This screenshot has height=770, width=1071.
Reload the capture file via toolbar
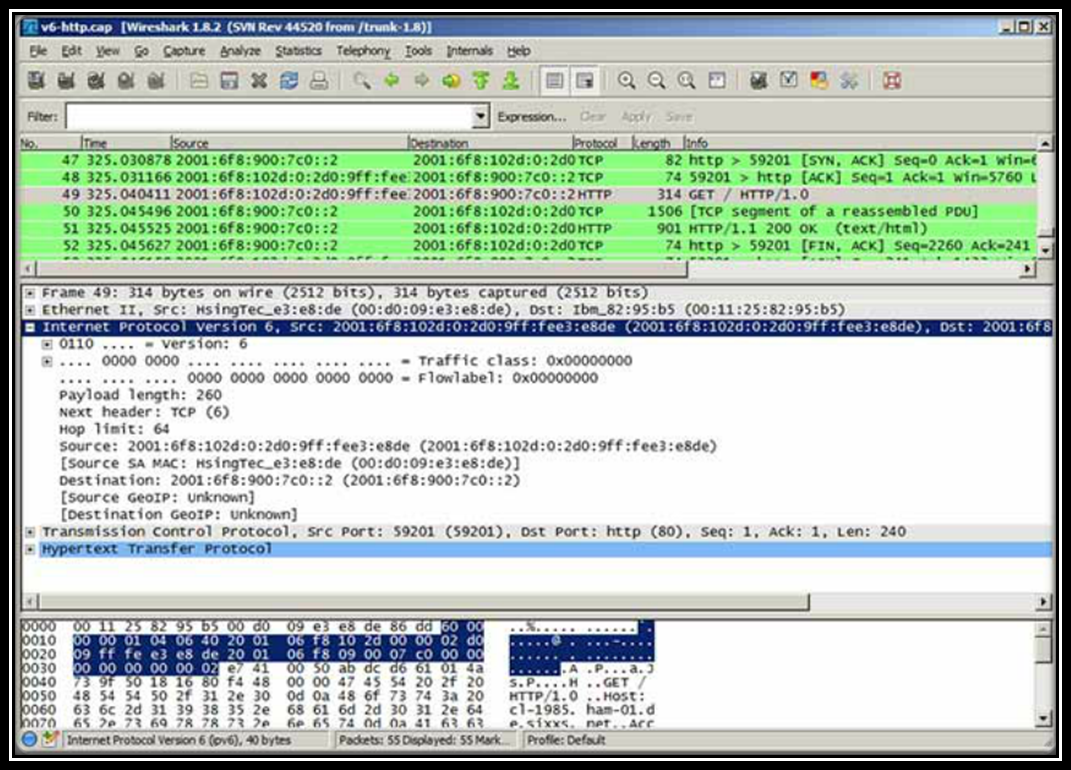pos(289,82)
